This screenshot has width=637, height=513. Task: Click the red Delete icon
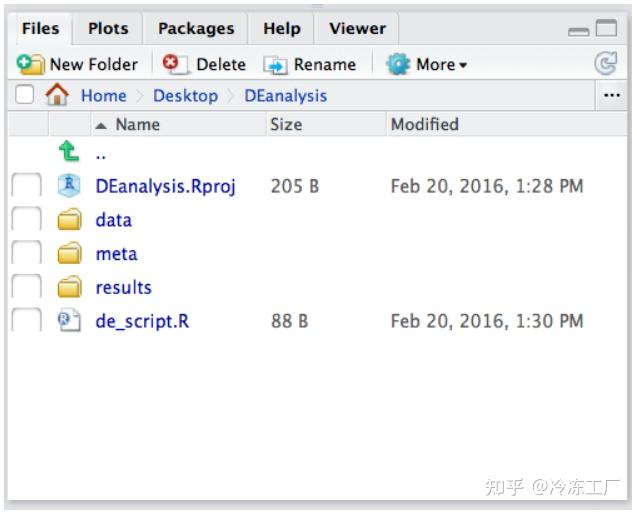click(175, 64)
